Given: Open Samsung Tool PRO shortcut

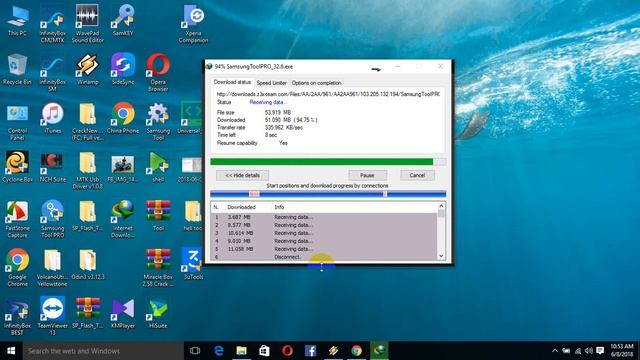Looking at the screenshot, I should point(53,219).
